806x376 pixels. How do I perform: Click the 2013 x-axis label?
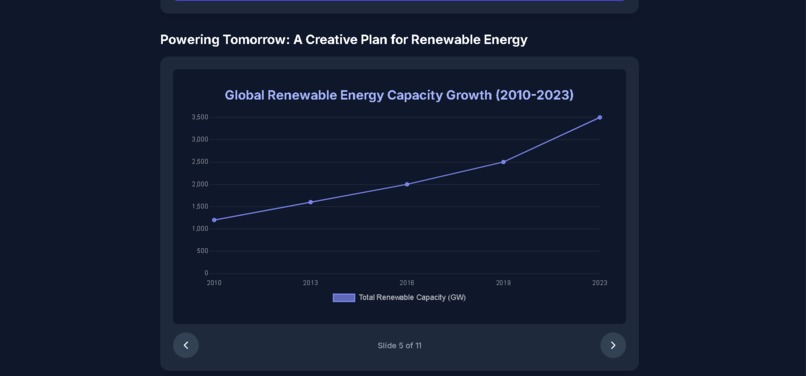310,283
